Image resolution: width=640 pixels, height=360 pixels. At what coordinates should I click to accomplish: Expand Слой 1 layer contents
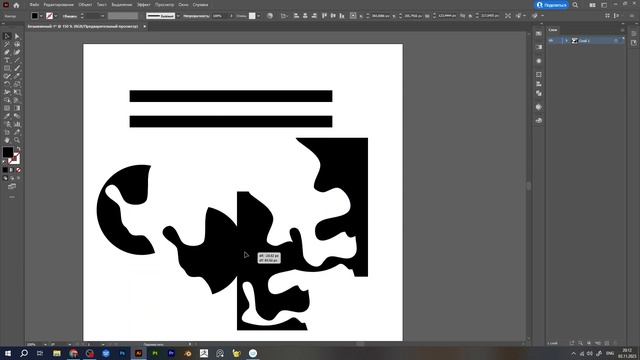tap(566, 40)
